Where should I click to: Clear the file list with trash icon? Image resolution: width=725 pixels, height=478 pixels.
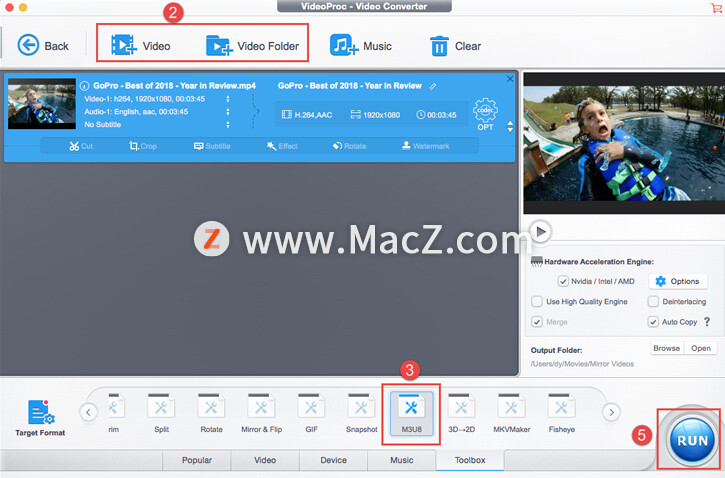coord(455,46)
